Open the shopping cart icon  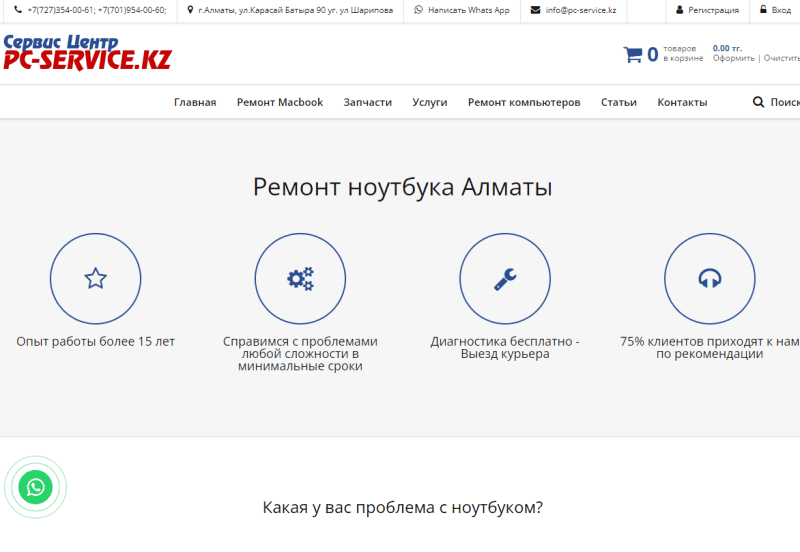coord(633,54)
